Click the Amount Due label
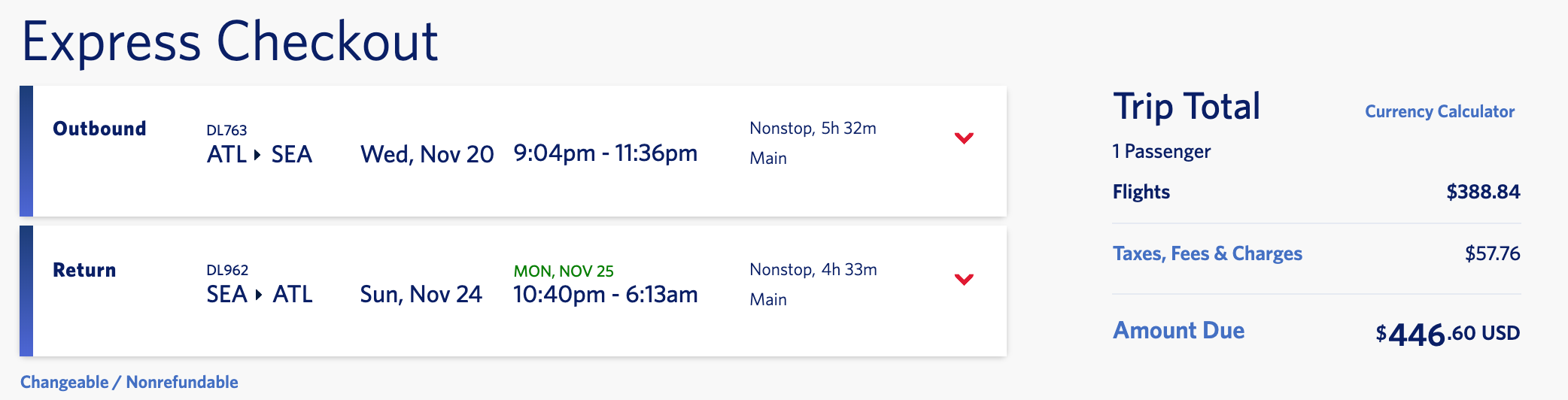 (x=1178, y=331)
